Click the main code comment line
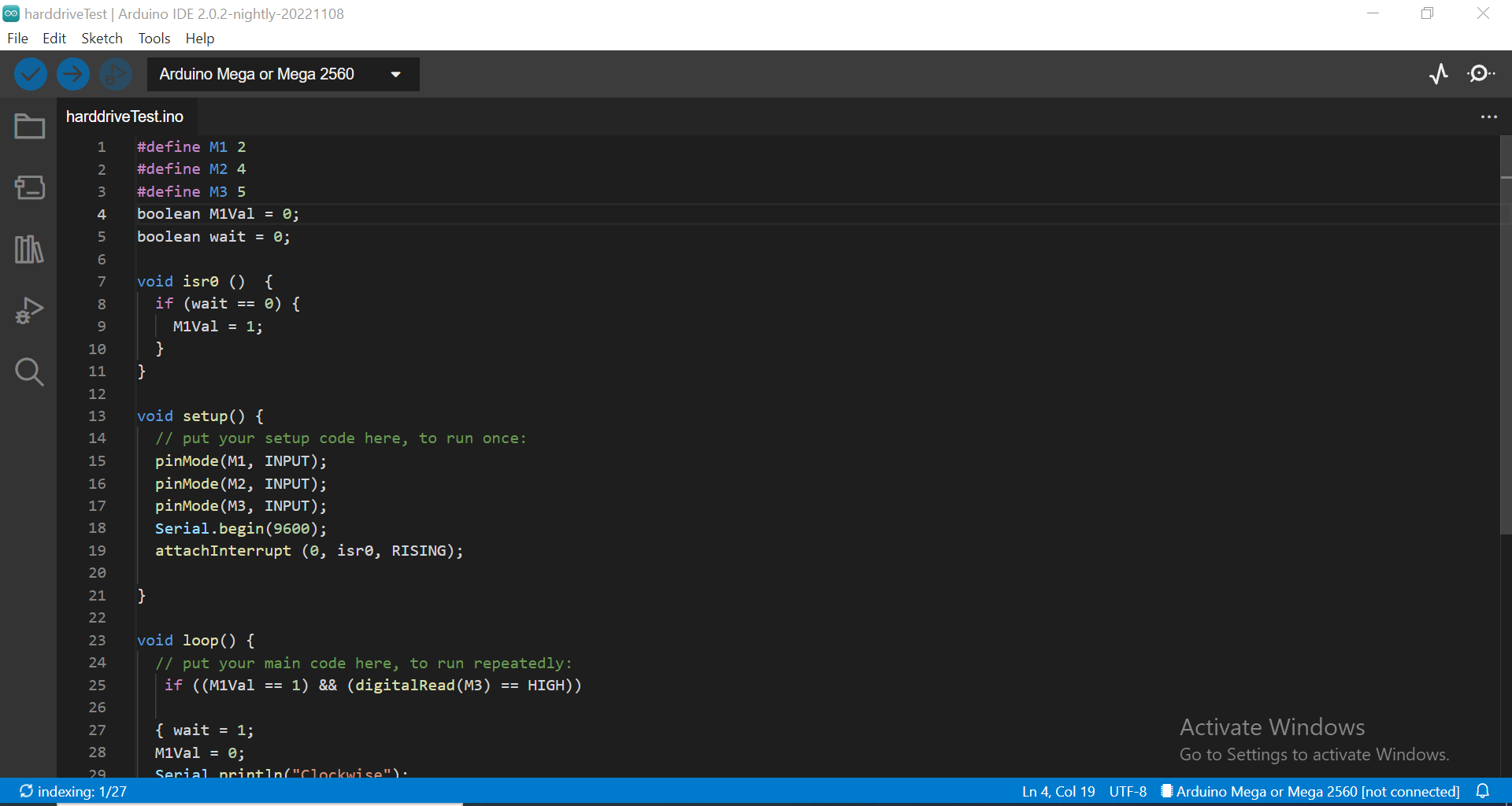 point(364,663)
